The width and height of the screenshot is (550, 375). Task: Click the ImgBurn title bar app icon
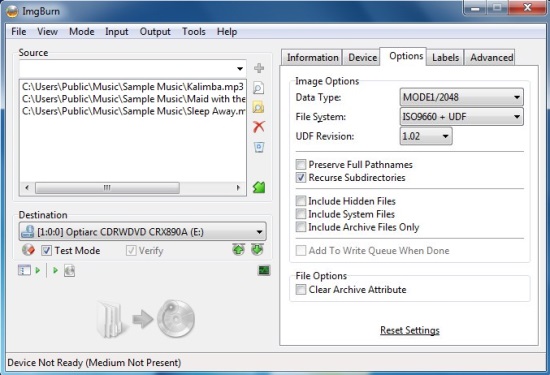point(12,12)
